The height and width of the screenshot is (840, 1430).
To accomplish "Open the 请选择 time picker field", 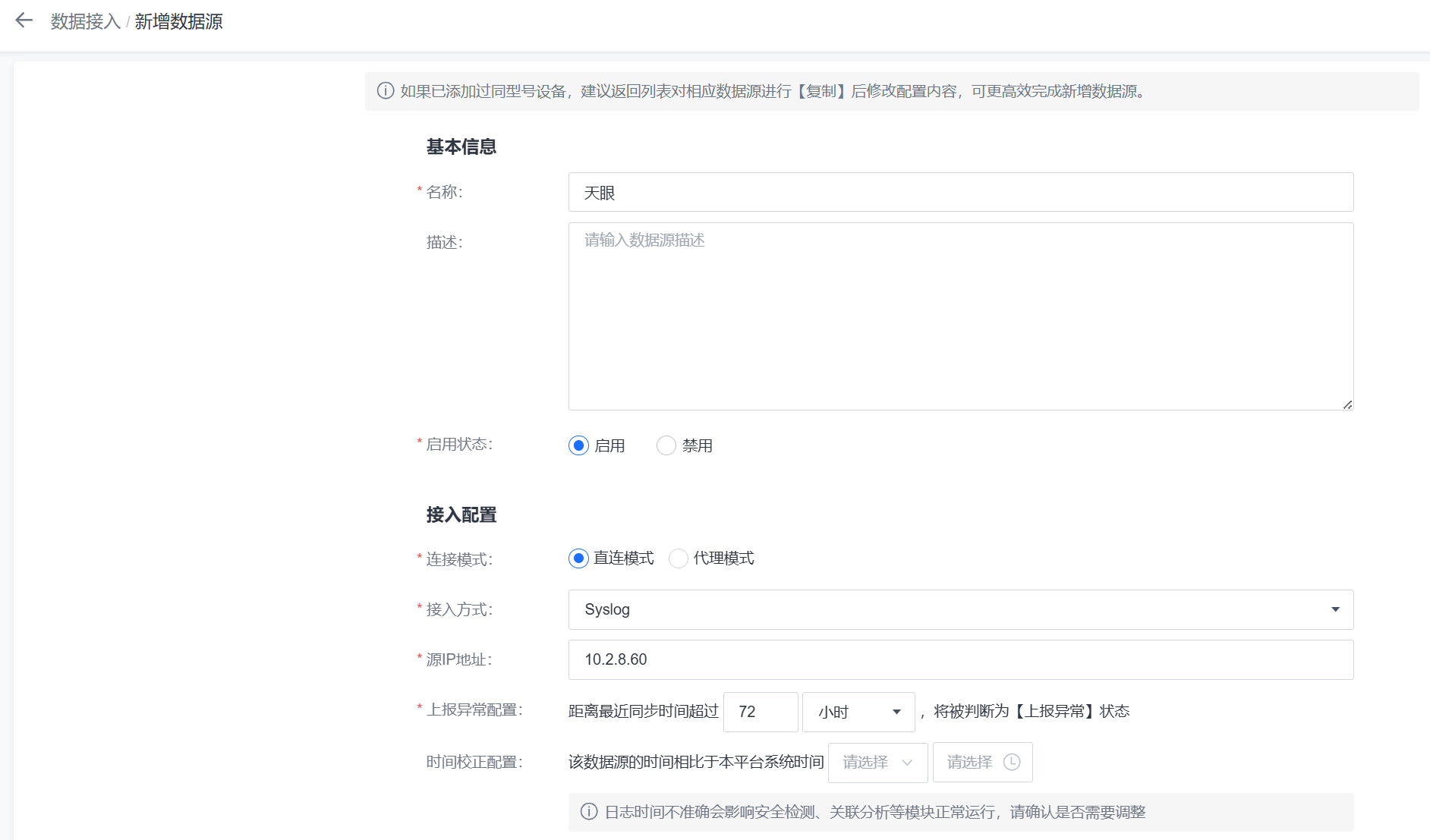I will [972, 762].
